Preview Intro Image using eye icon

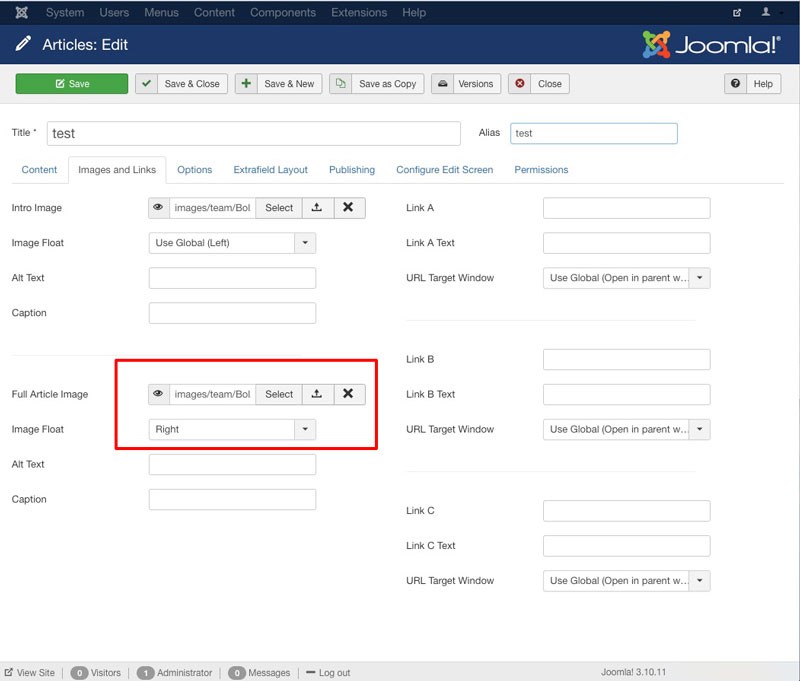[158, 207]
